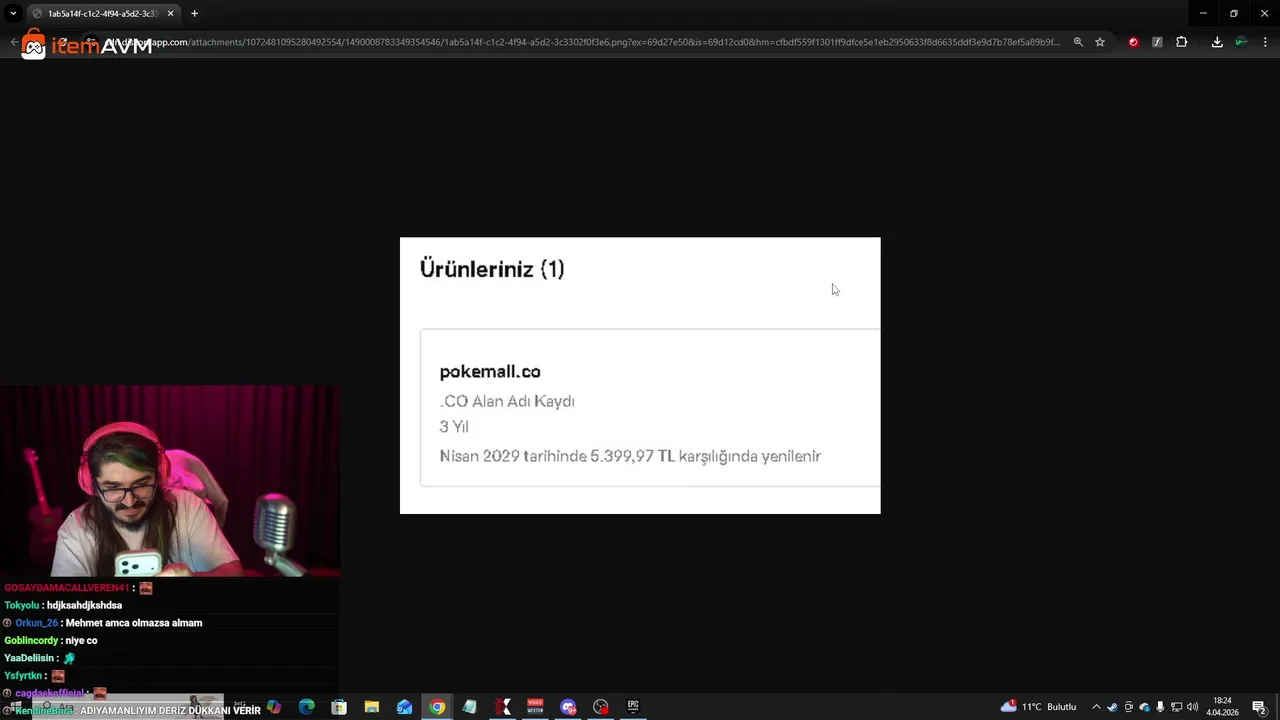The width and height of the screenshot is (1280, 720).
Task: Open Steam from the system tray
Action: 1112,707
